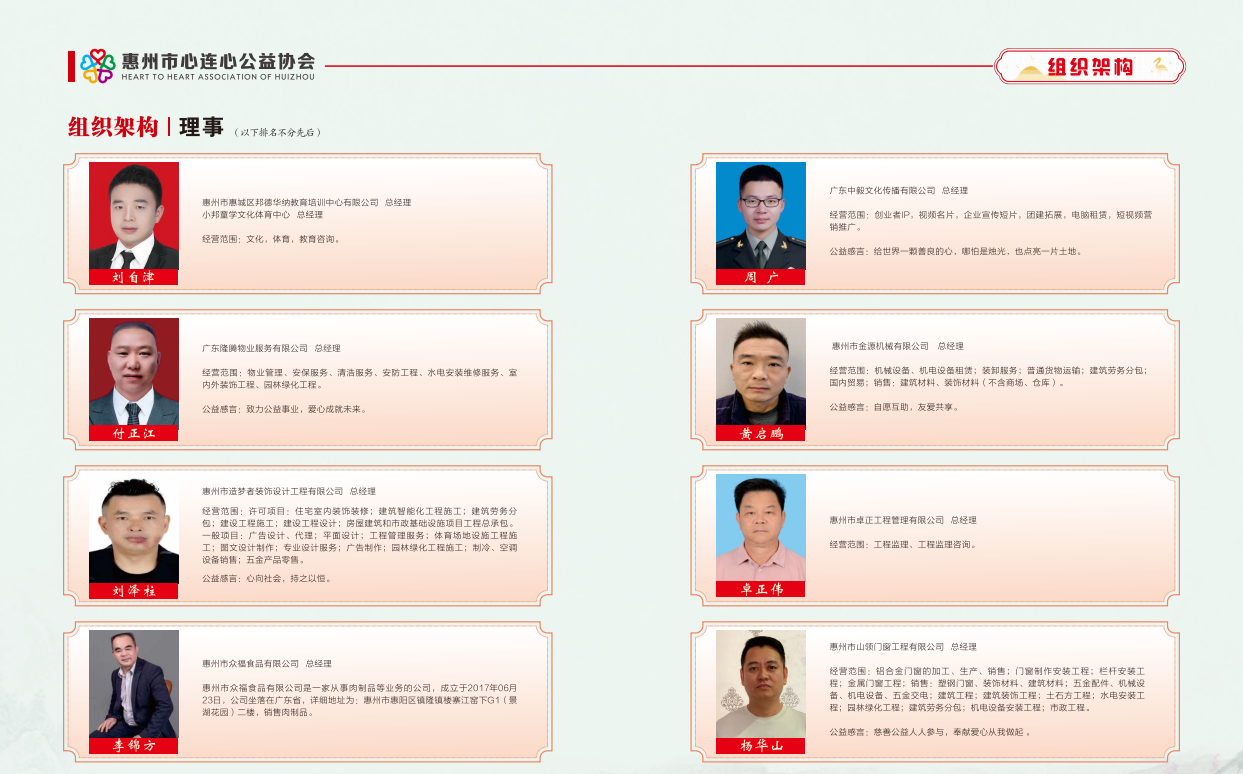Click '公益感言：心向社会，持之以恒' text

267,578
